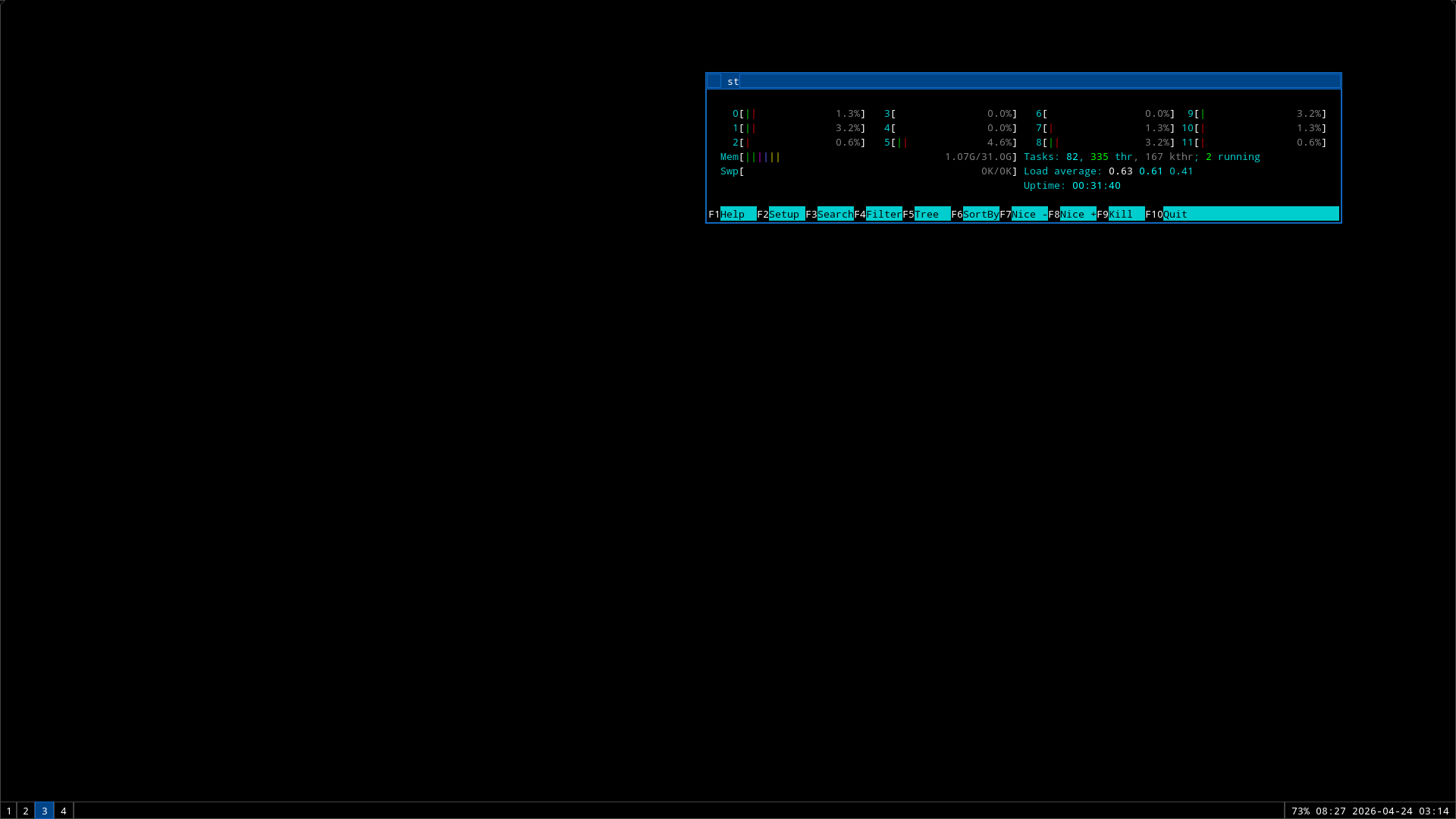
Task: Switch to workspace 2
Action: pos(26,811)
